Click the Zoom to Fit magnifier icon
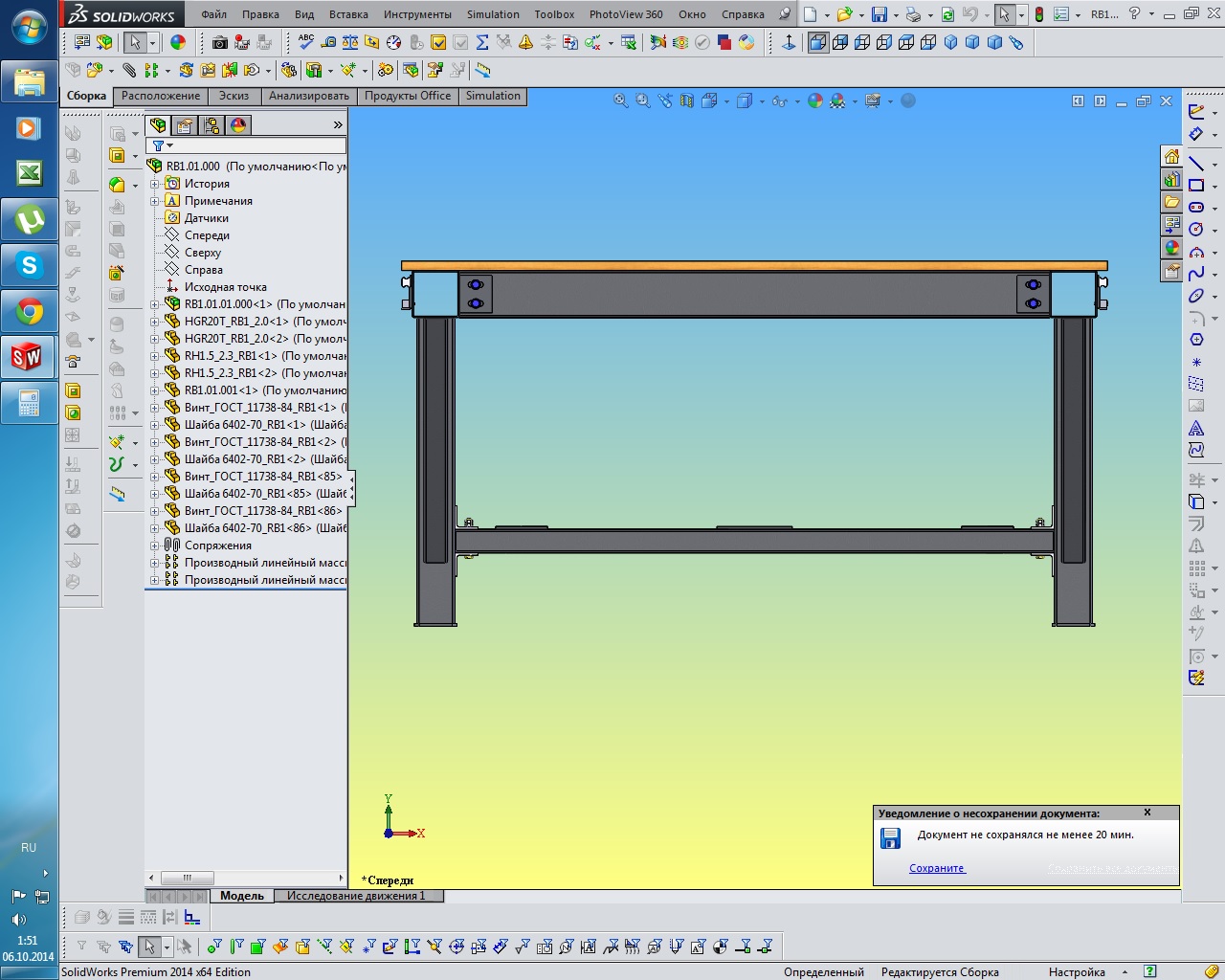 620,100
